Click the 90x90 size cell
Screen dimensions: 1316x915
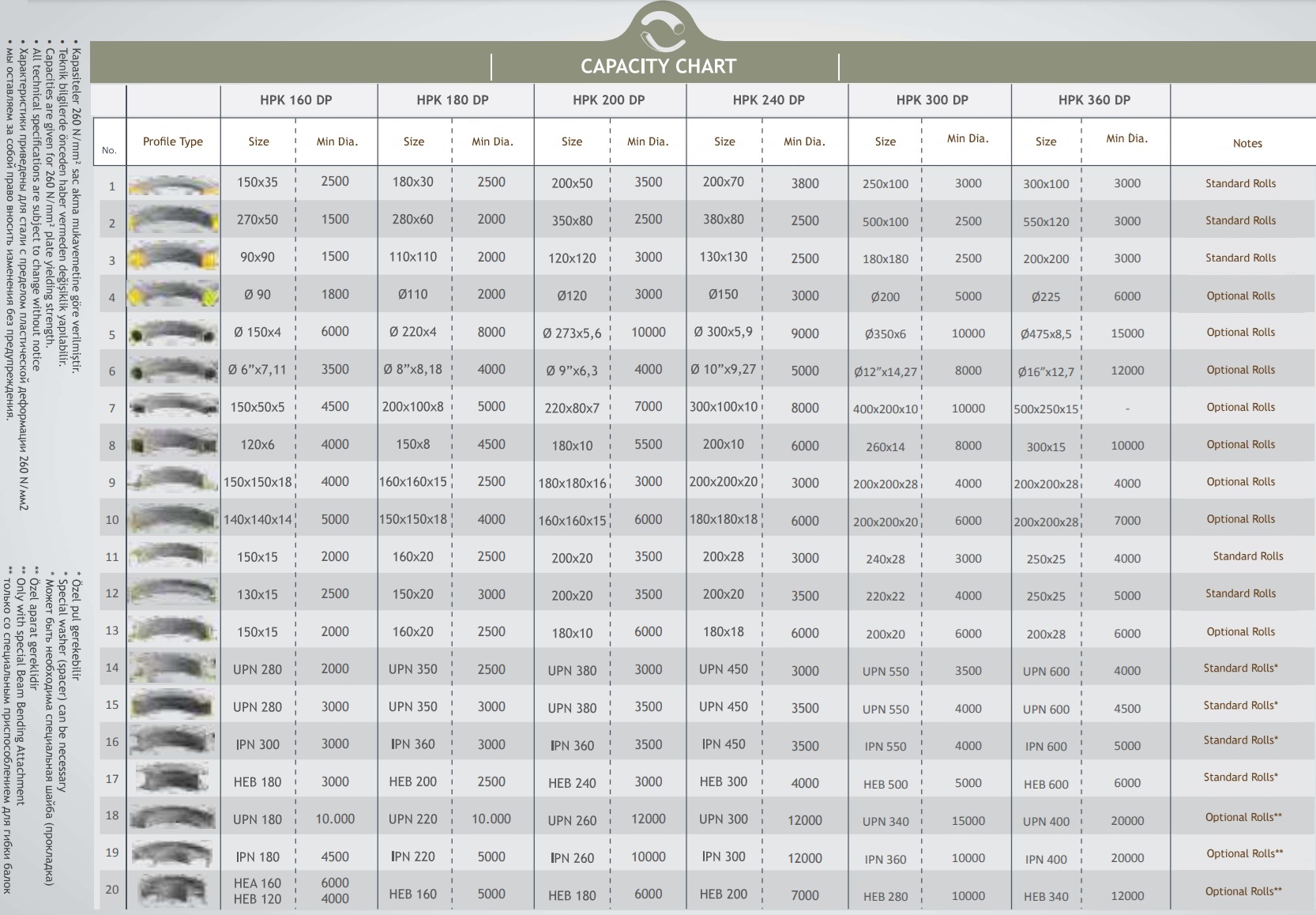tap(258, 257)
